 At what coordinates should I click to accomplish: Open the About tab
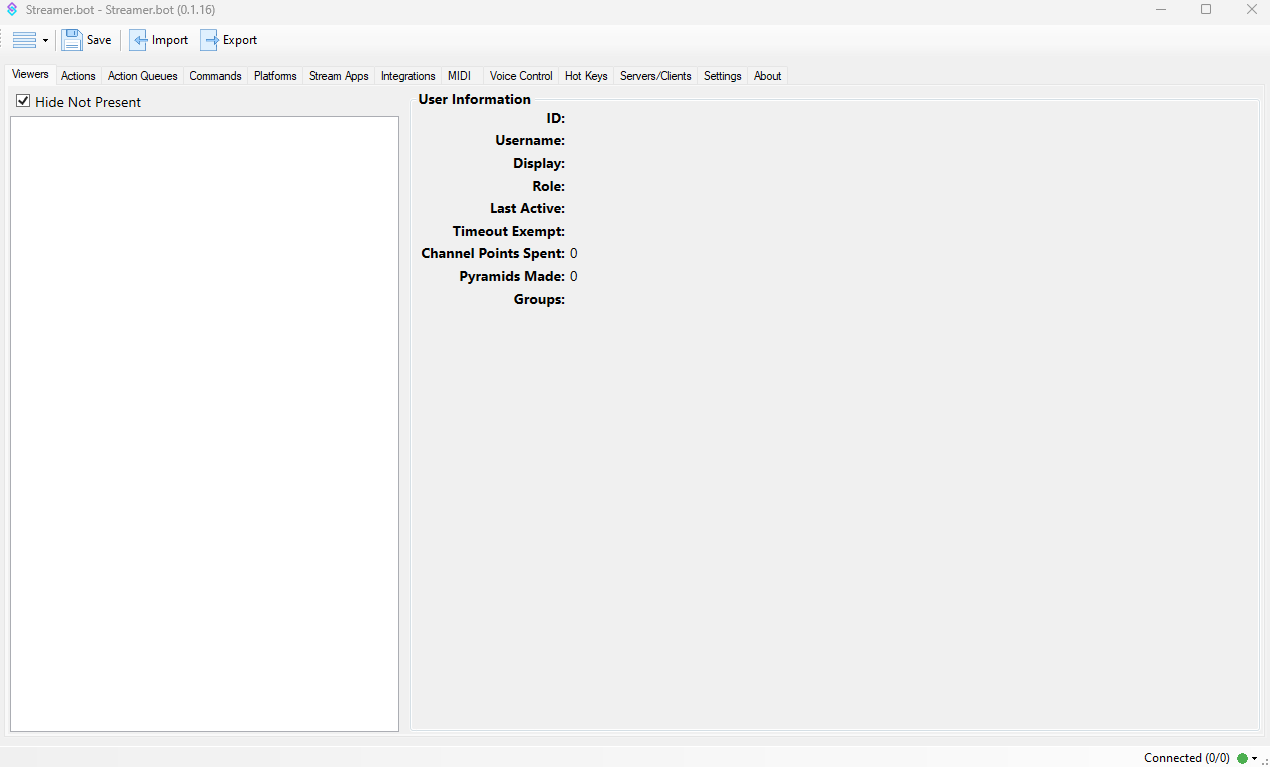pos(767,75)
